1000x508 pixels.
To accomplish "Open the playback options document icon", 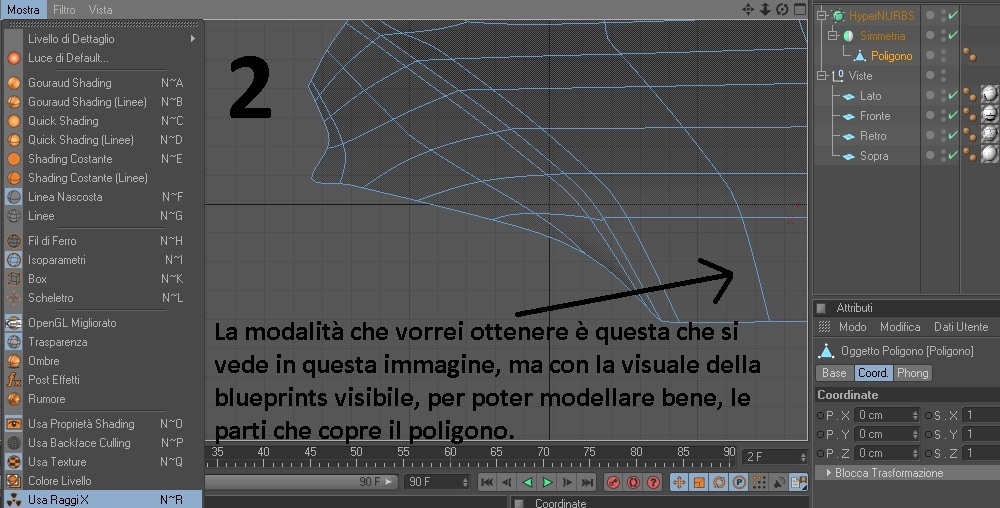I will tap(798, 482).
